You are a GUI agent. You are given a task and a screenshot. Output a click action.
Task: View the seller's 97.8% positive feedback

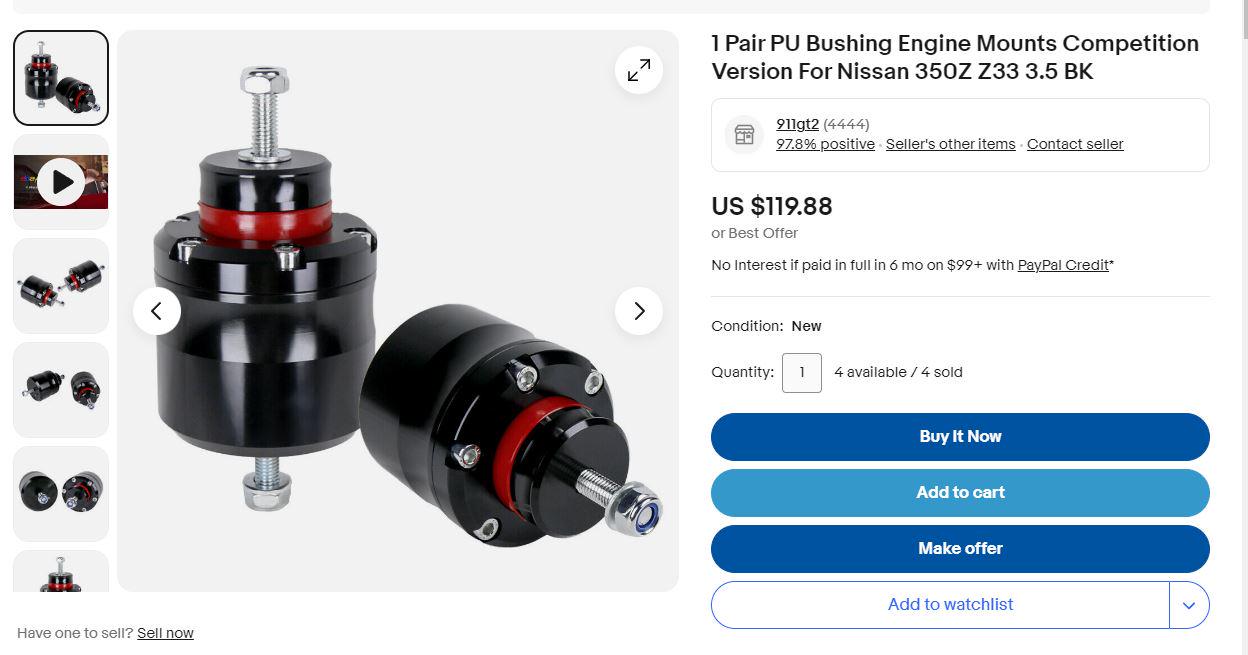point(825,144)
